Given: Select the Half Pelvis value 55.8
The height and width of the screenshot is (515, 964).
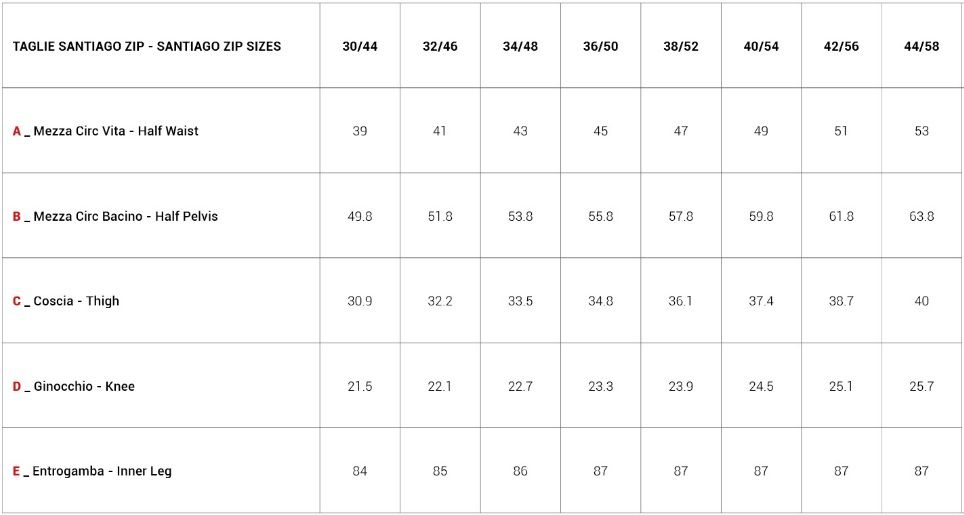Looking at the screenshot, I should (x=600, y=216).
